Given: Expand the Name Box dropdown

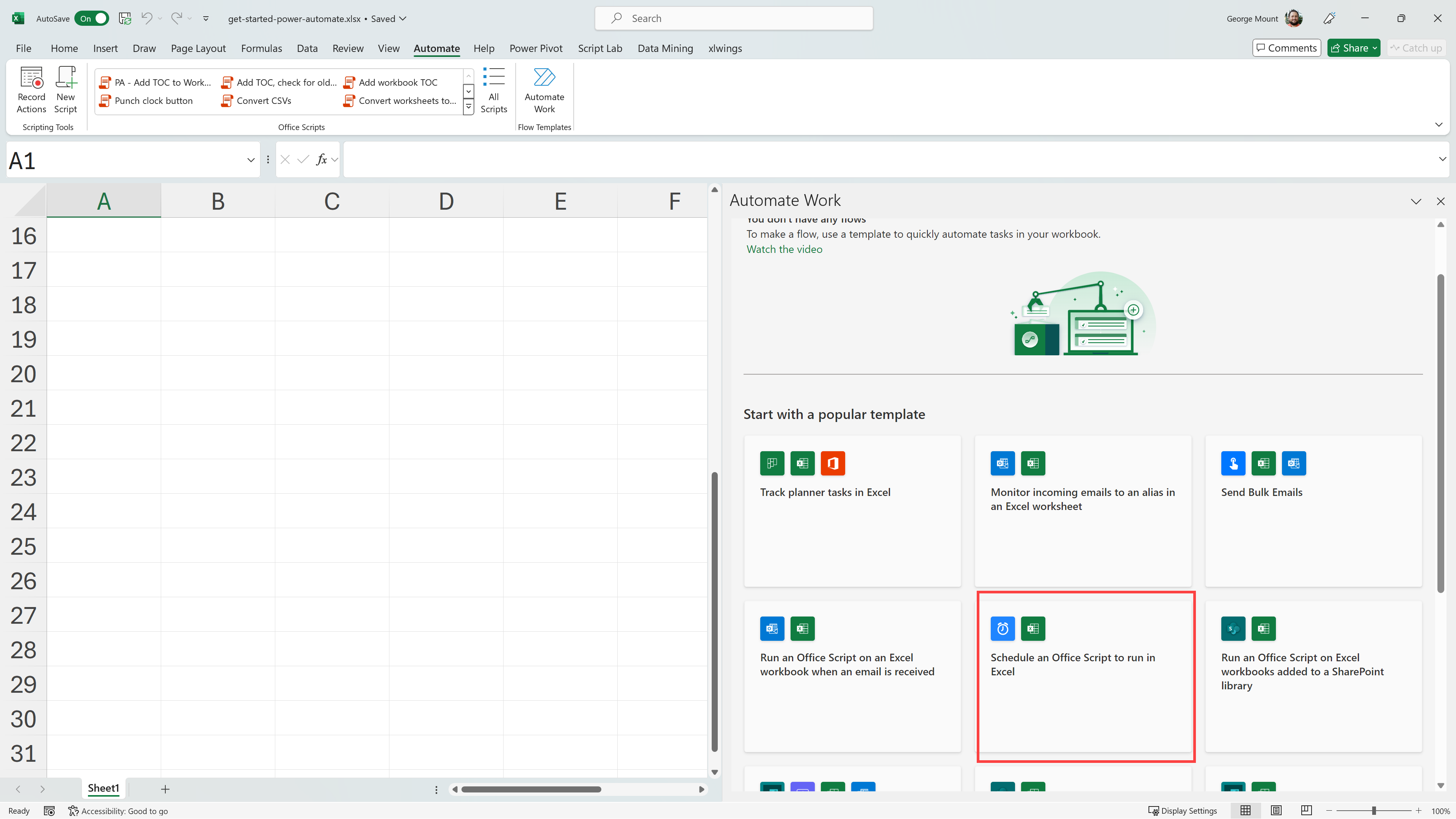Looking at the screenshot, I should pyautogui.click(x=251, y=160).
